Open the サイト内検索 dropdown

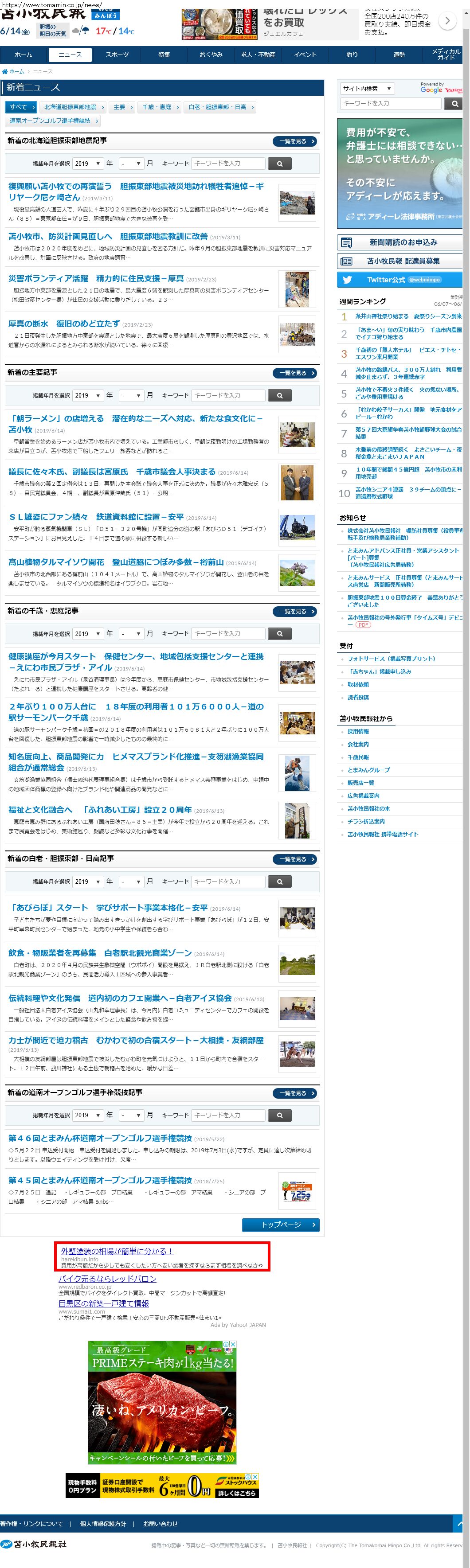(x=367, y=88)
